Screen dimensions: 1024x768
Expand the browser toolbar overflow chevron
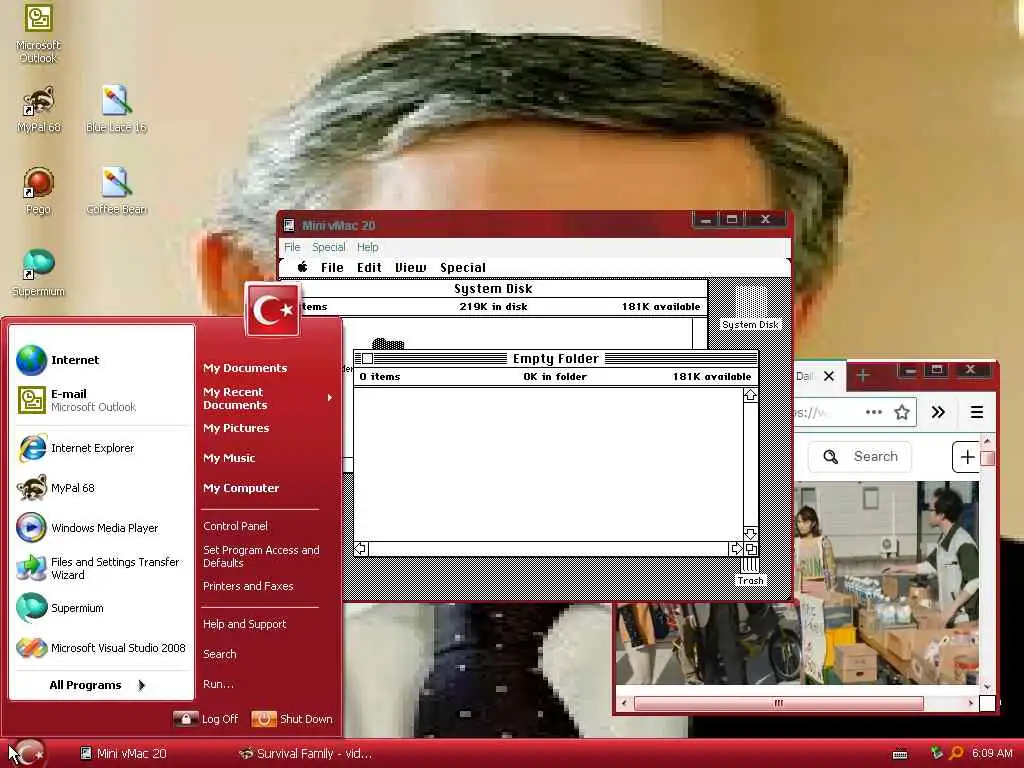[x=938, y=412]
